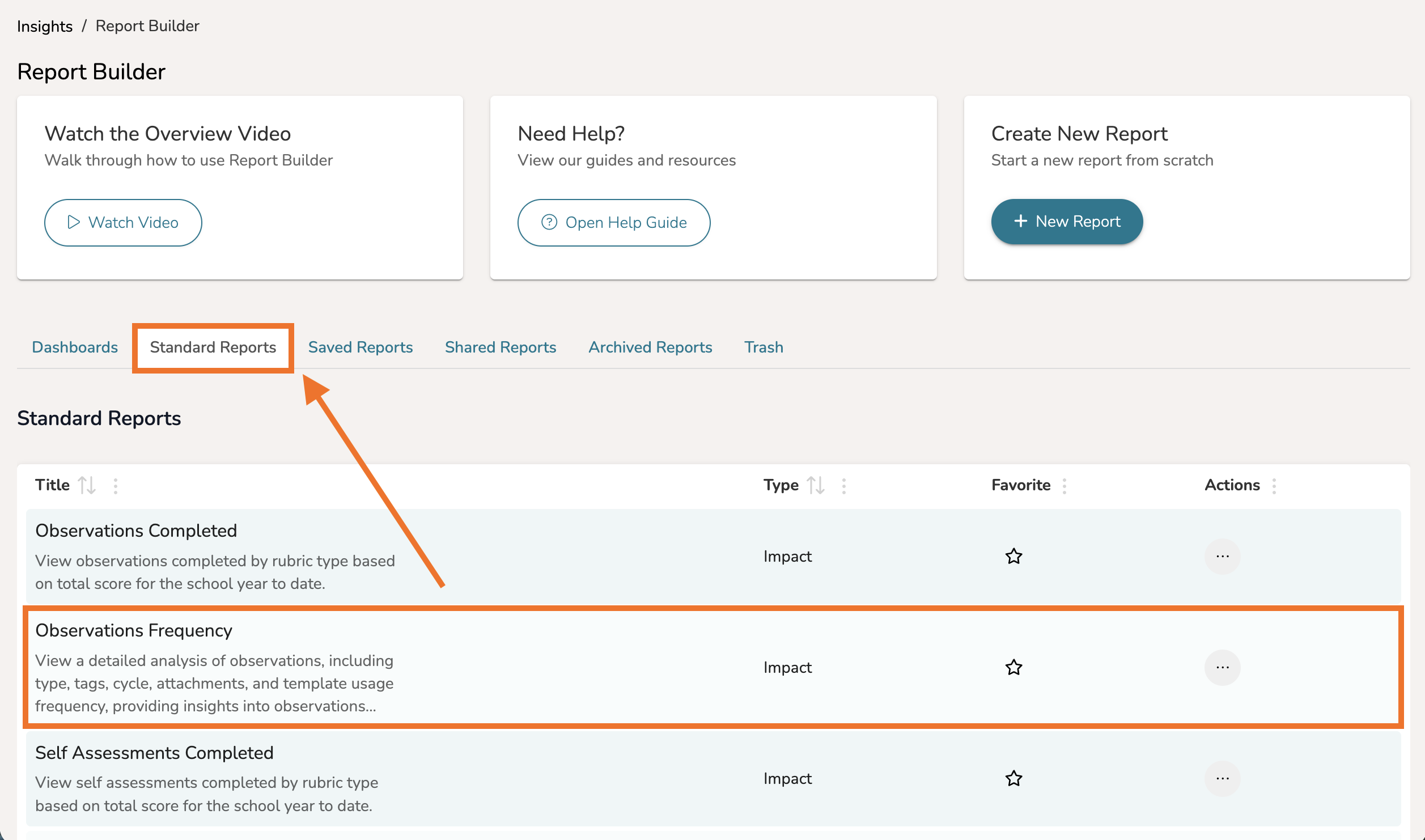Open Type column options menu
The image size is (1425, 840).
843,486
